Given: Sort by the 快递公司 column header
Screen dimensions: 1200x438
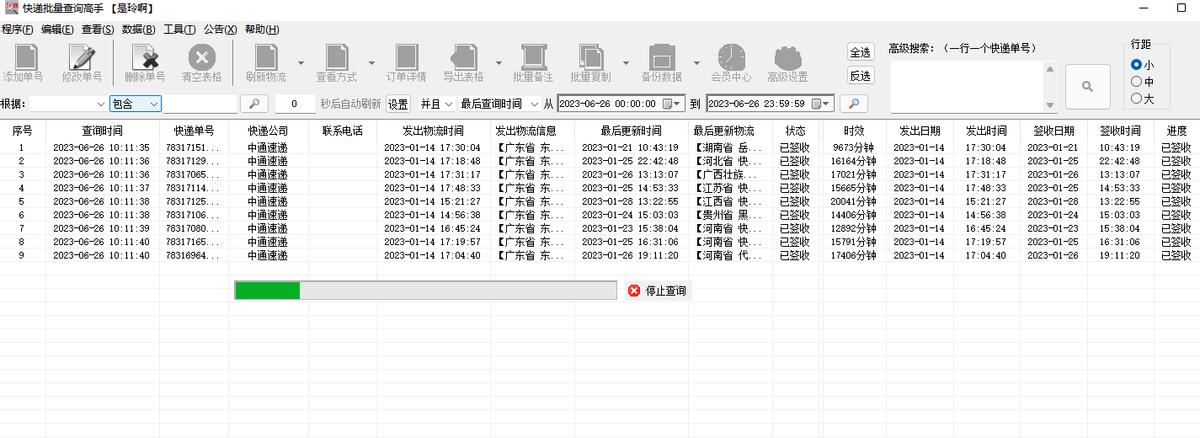Looking at the screenshot, I should (268, 131).
